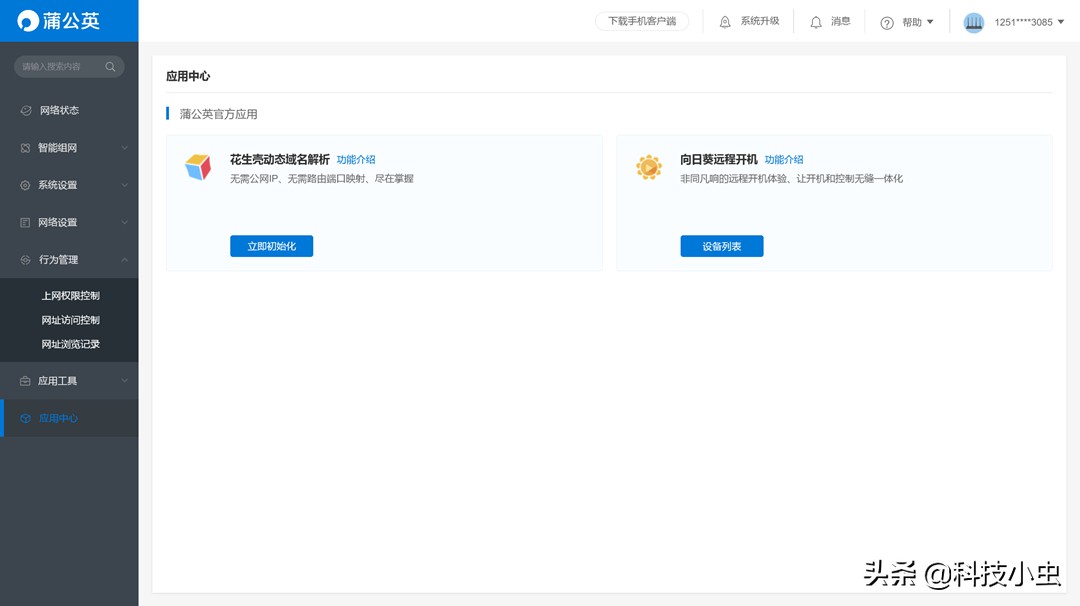The height and width of the screenshot is (606, 1080).
Task: Expand the 系统设置 chevron
Action: click(x=125, y=185)
